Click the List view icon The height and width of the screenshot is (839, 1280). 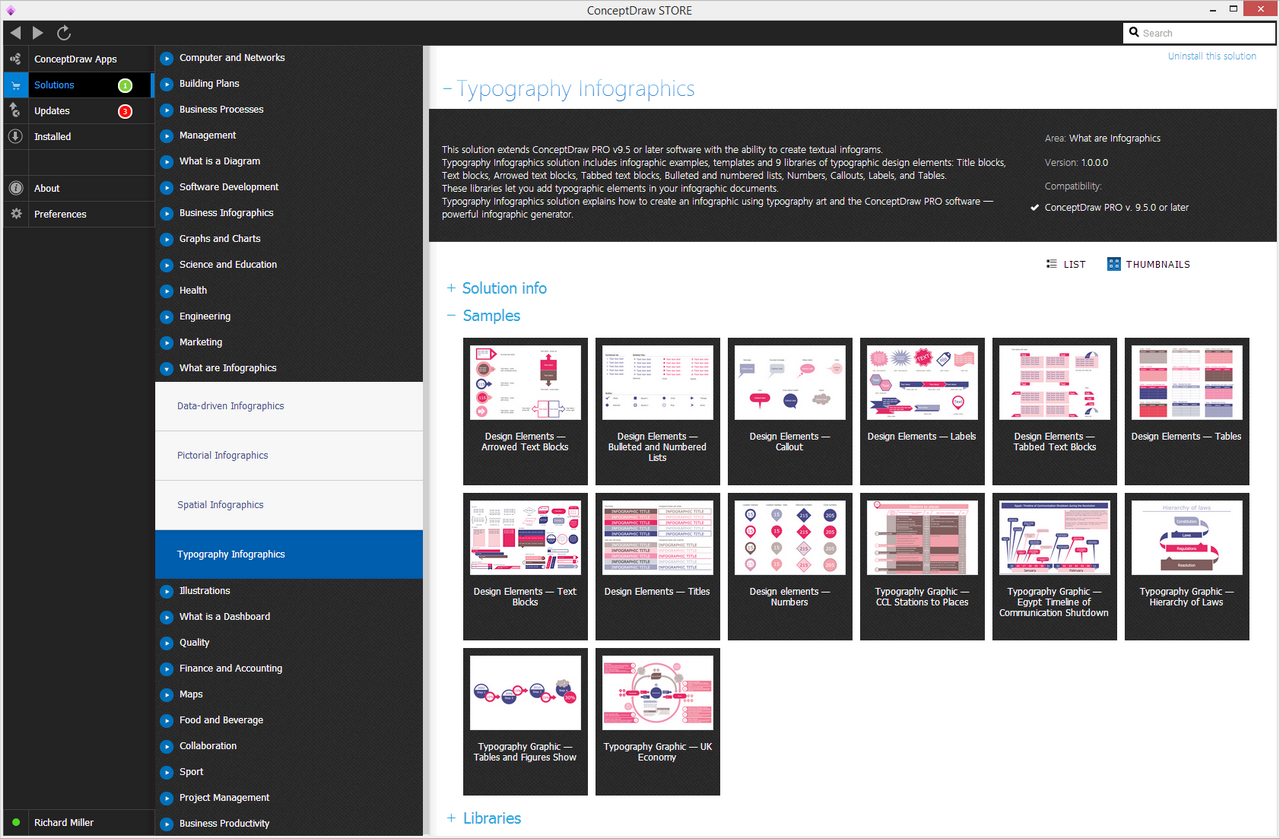(1052, 264)
